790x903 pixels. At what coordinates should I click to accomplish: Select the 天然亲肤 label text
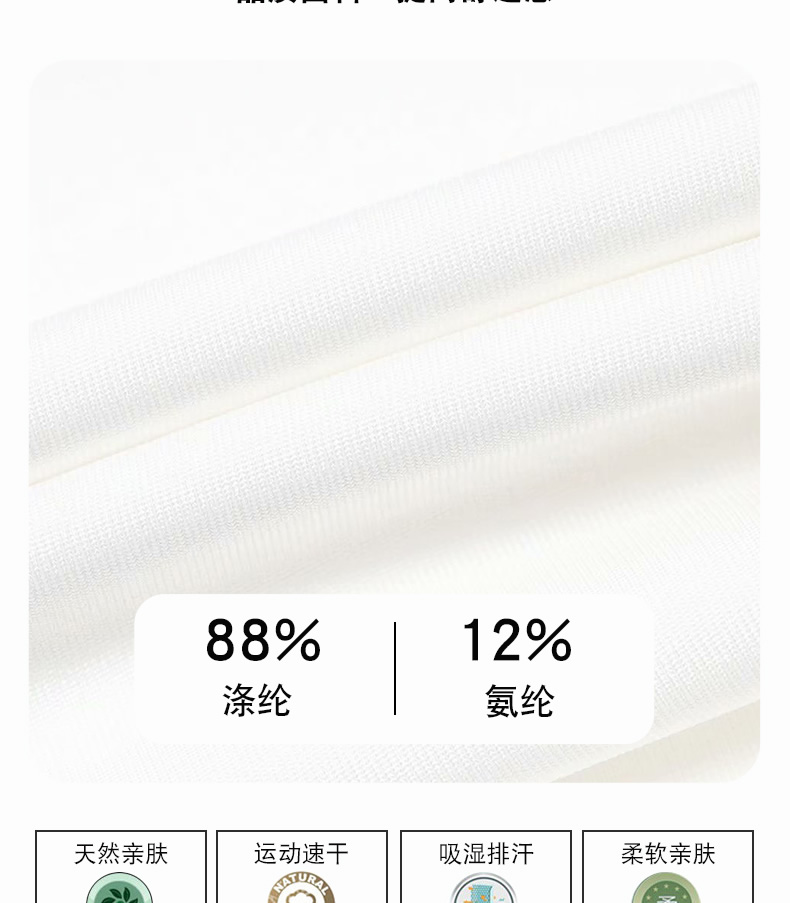121,854
